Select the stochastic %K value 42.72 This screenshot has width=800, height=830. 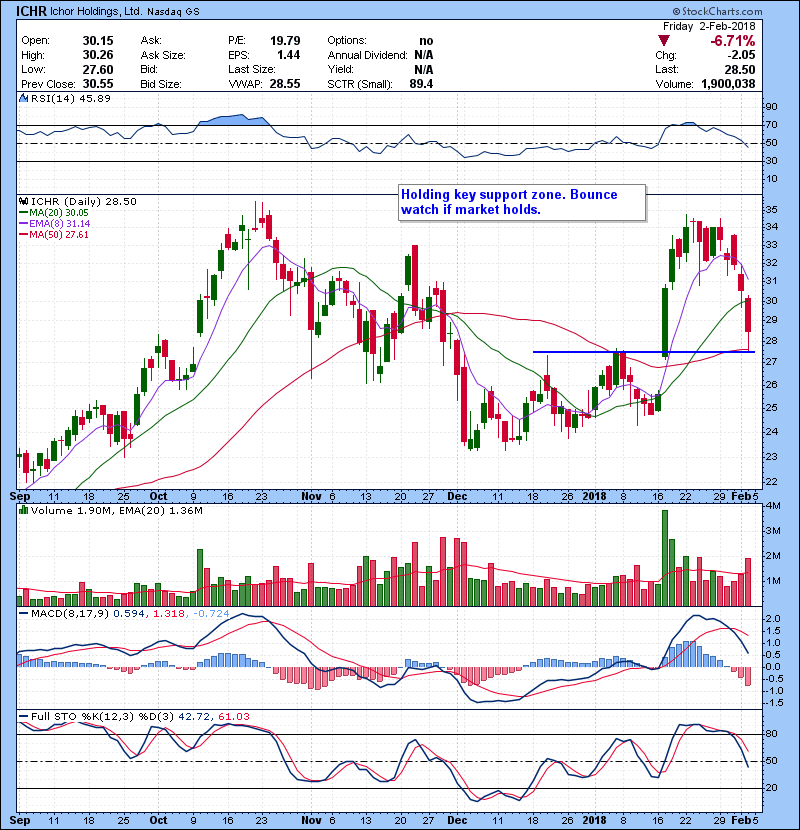195,717
